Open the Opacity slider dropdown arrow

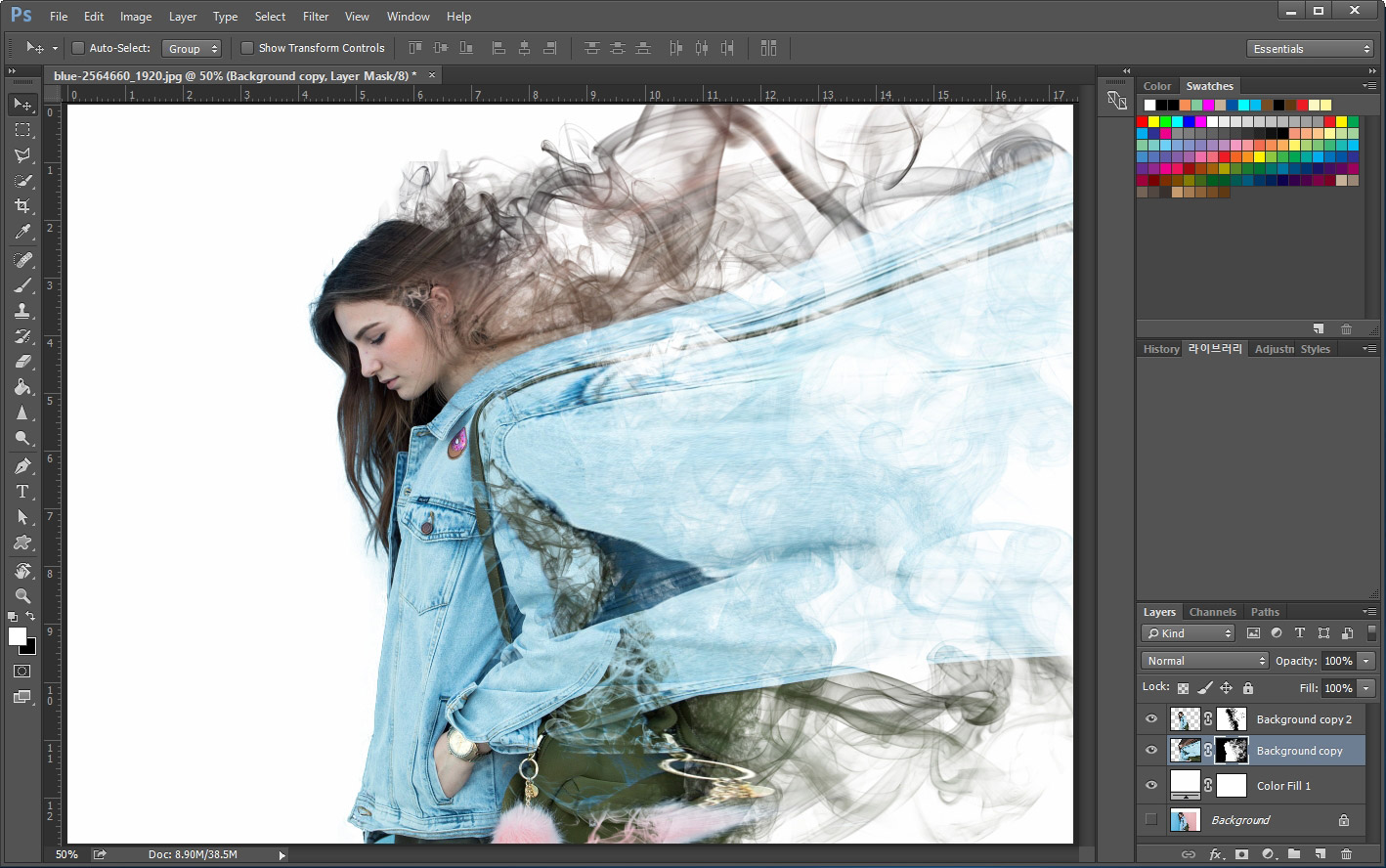tap(1366, 661)
